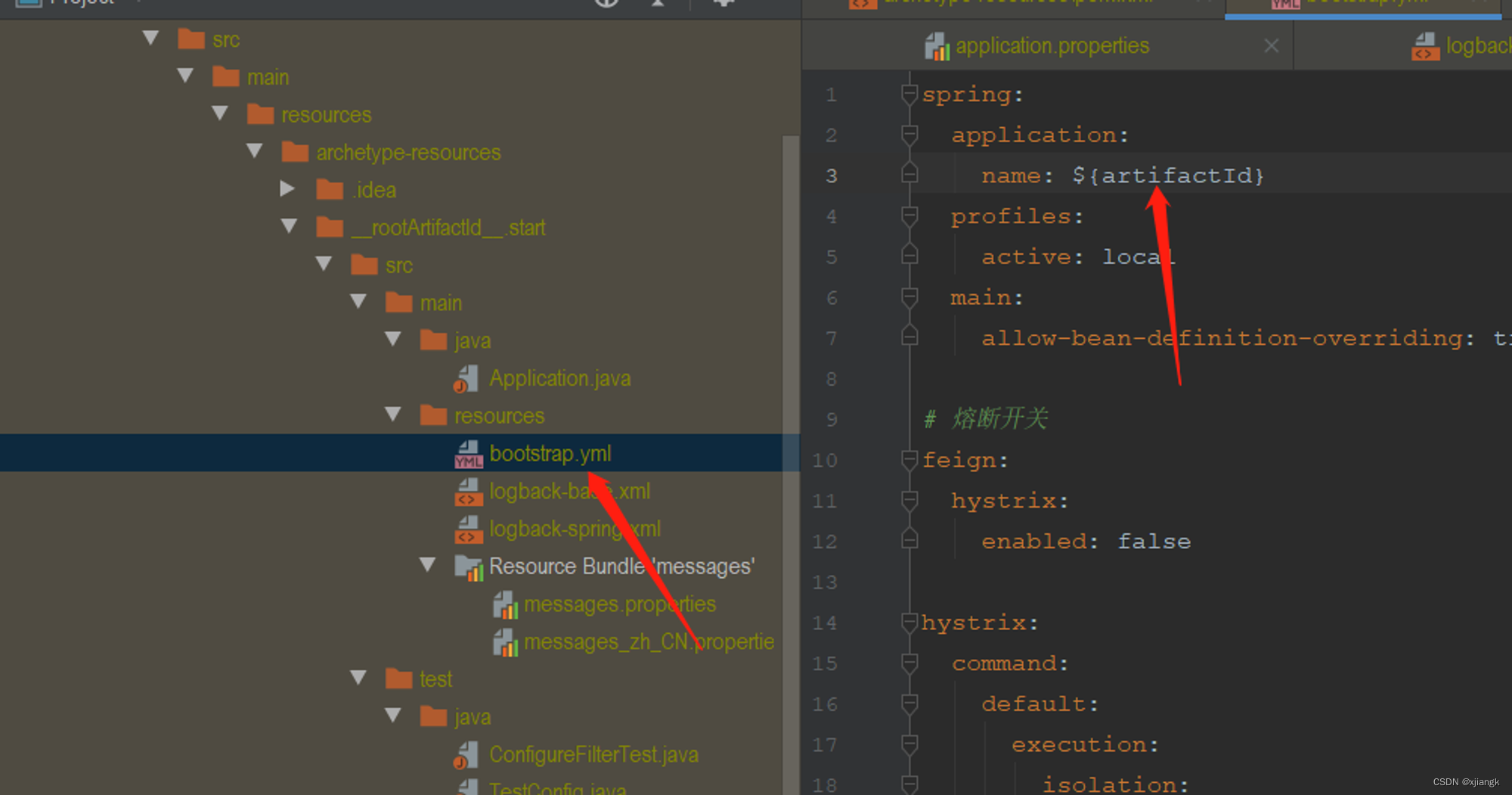Click line number 8 in the gutter

point(832,379)
